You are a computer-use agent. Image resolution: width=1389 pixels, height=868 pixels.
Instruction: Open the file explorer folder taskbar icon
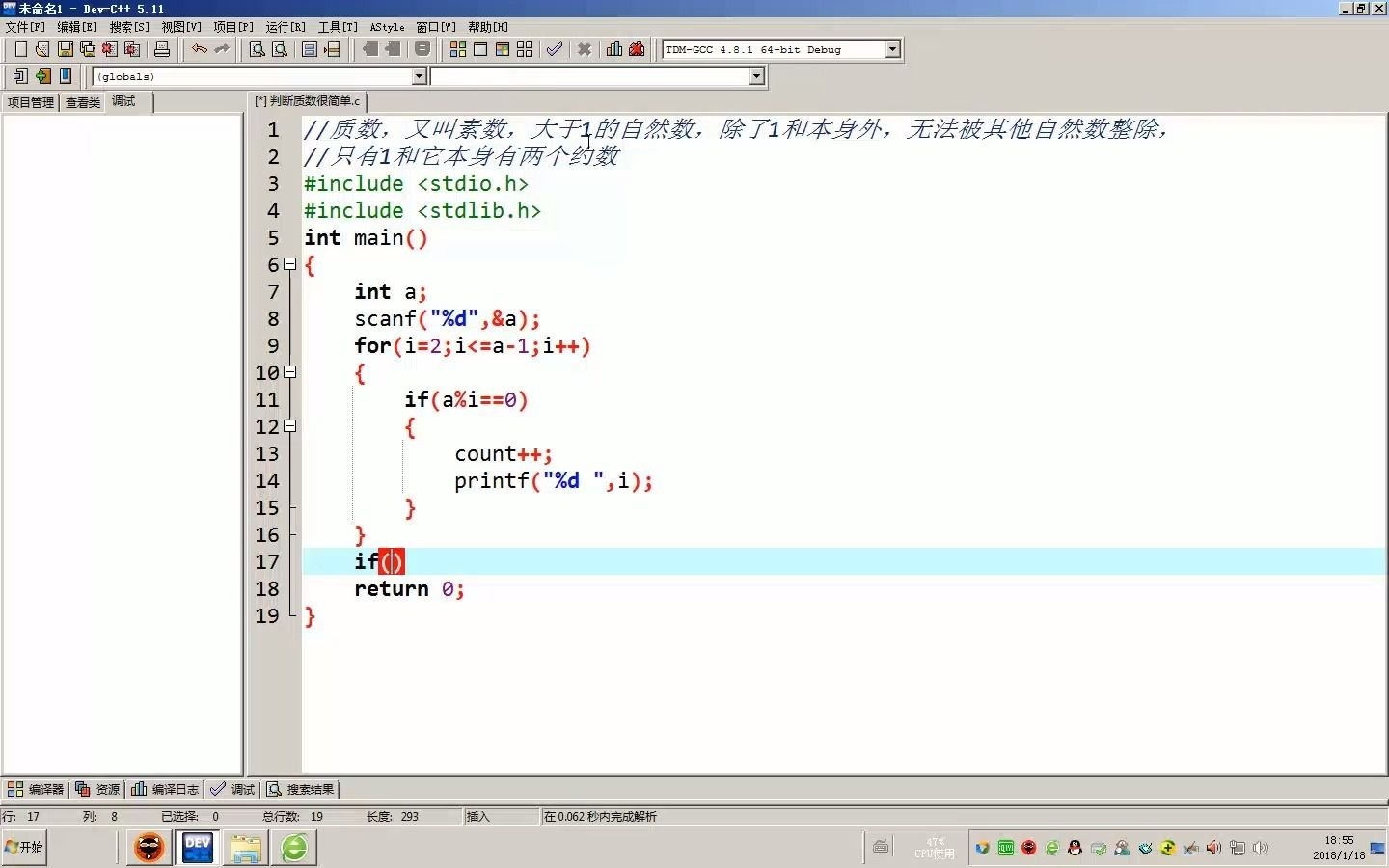coord(246,848)
